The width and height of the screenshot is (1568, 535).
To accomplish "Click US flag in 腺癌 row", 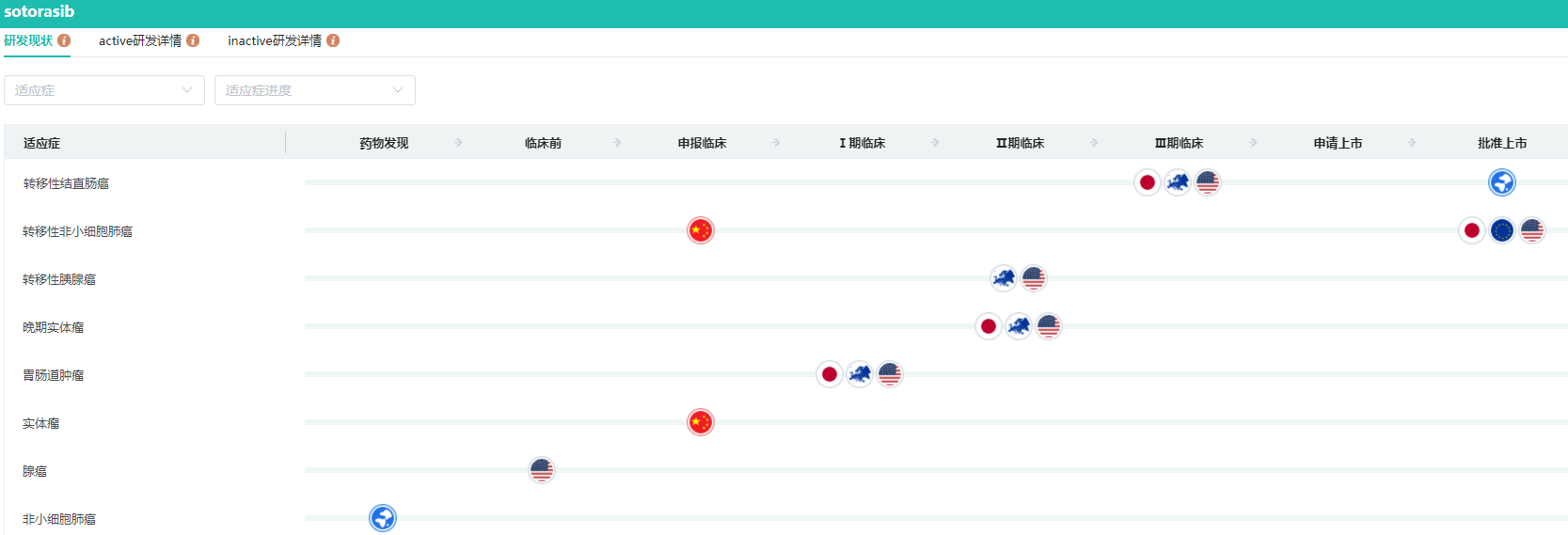I will pos(542,470).
